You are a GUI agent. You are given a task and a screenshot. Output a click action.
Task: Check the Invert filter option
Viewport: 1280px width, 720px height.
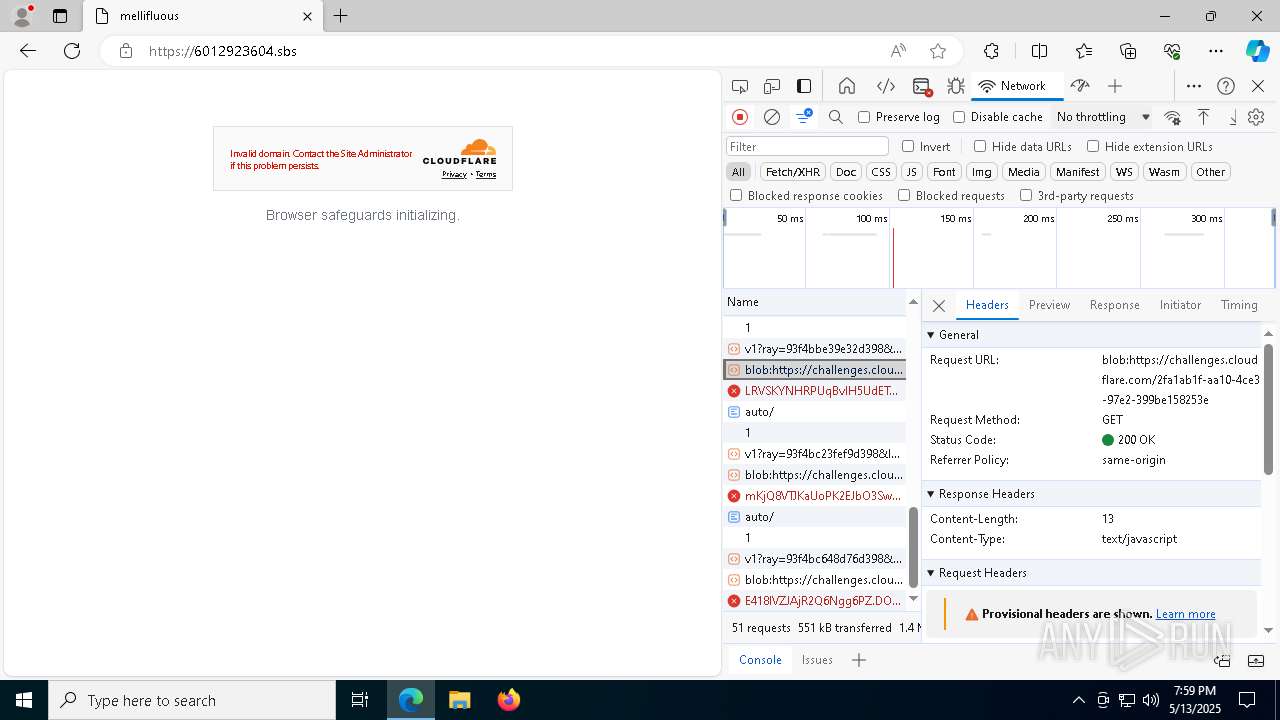tap(908, 146)
